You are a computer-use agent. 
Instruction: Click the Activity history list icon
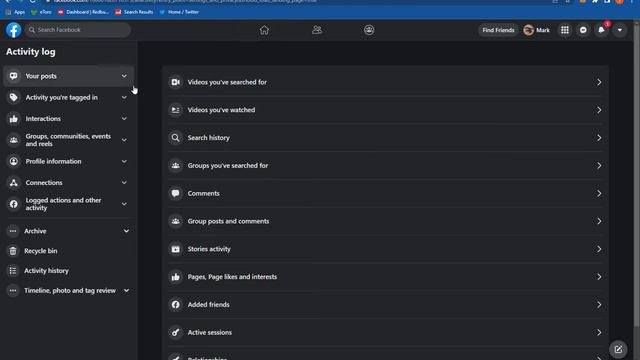tap(13, 271)
